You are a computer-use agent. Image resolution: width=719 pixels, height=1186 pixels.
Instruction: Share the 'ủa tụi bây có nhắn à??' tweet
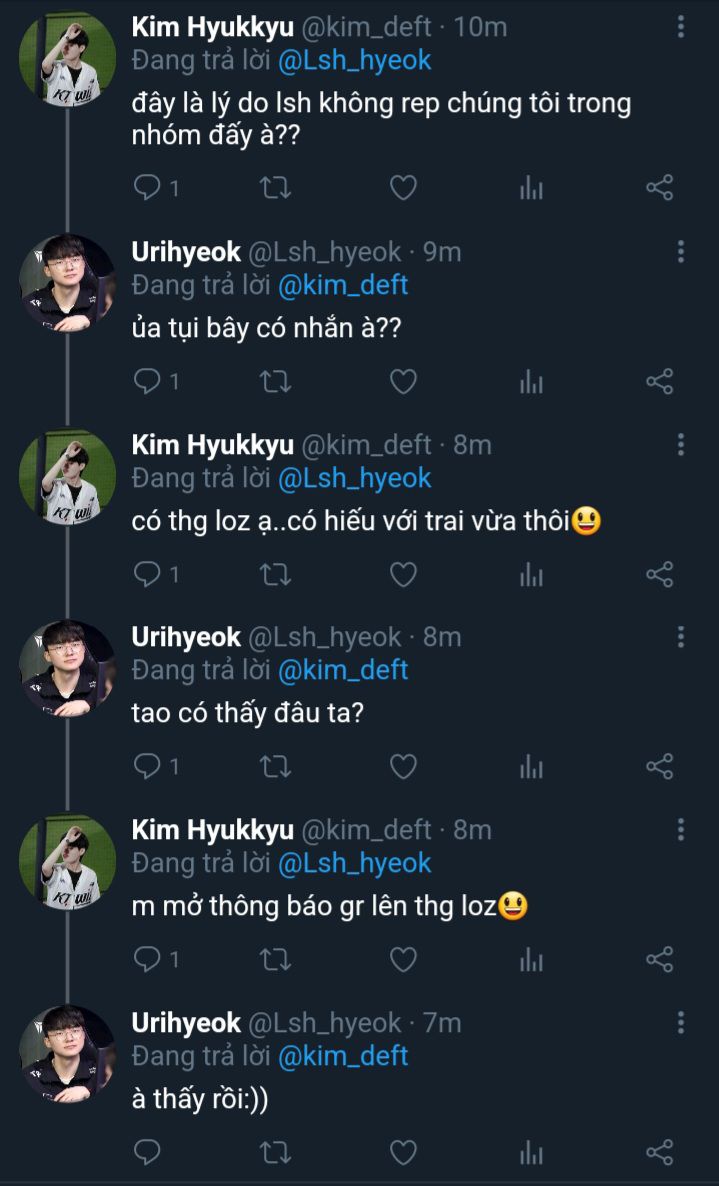659,381
